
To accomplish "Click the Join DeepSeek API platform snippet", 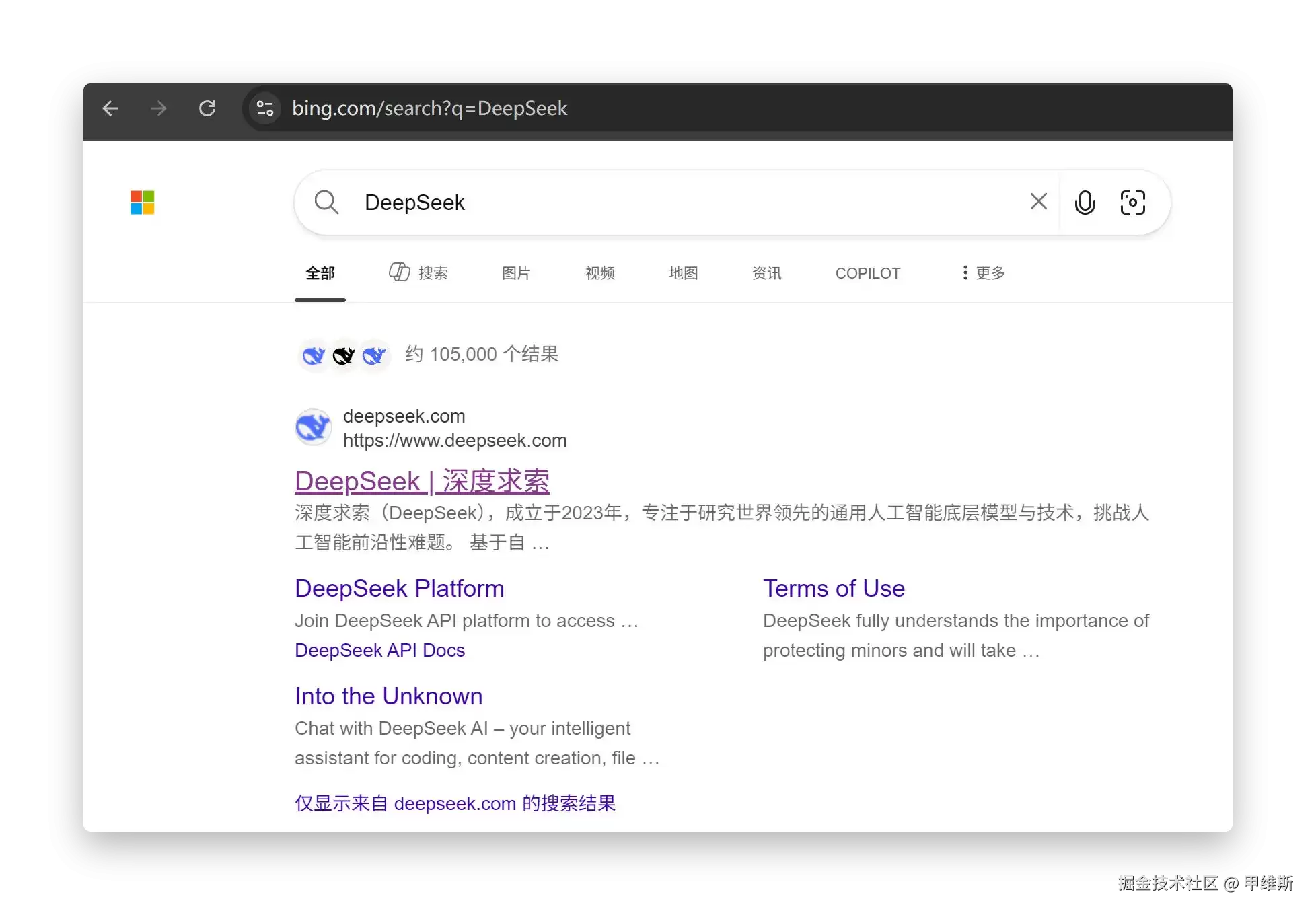I will point(466,620).
